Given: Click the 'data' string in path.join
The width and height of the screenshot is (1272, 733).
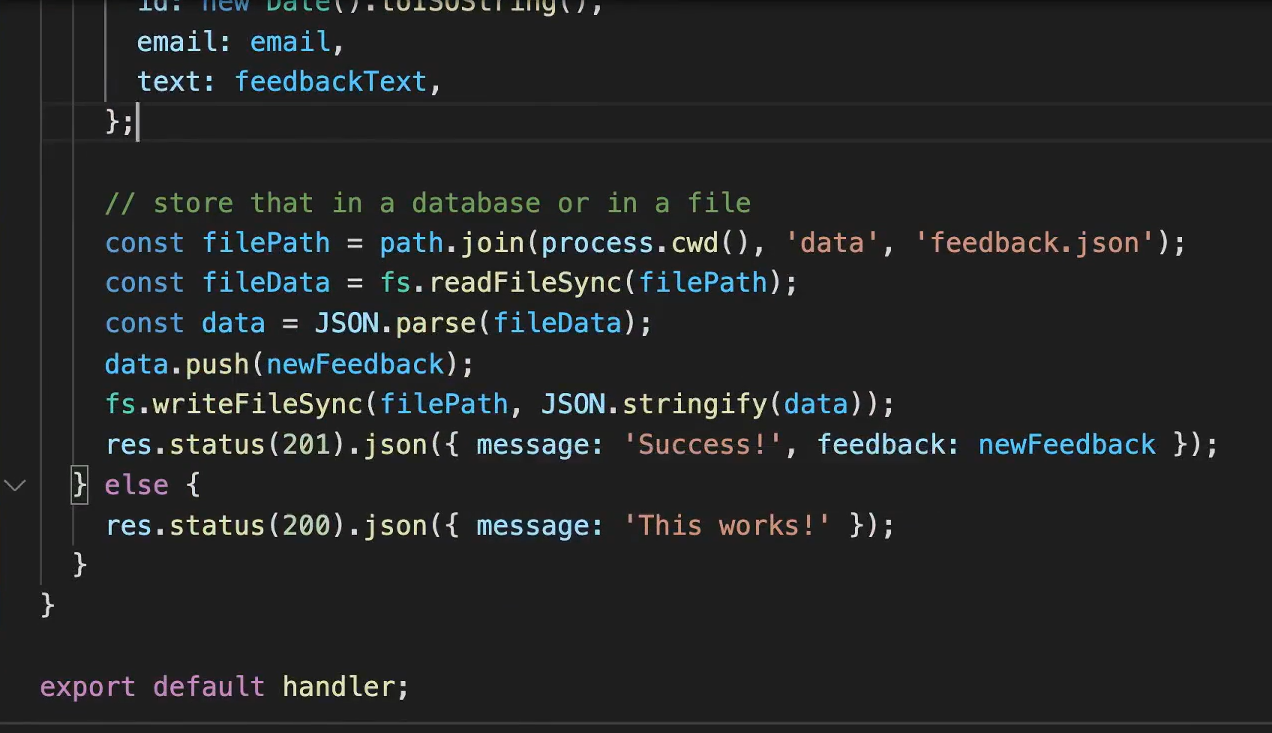Looking at the screenshot, I should point(832,243).
